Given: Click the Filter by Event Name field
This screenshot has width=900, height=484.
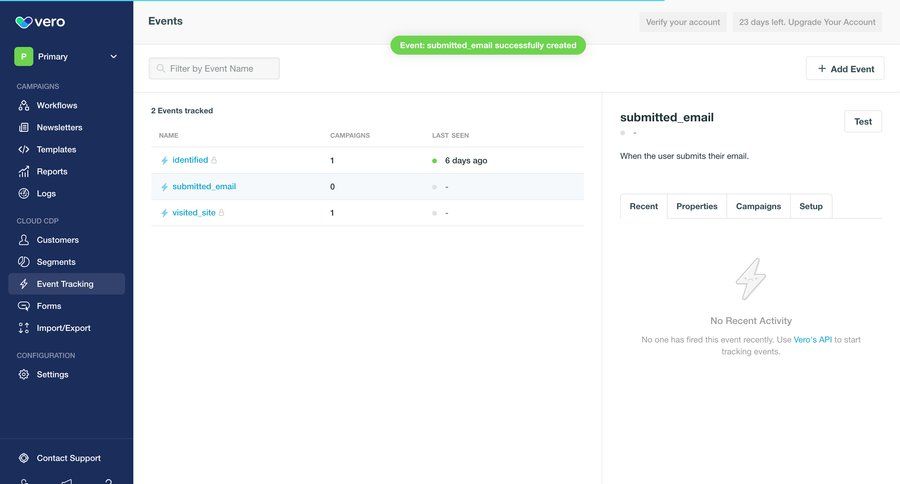Looking at the screenshot, I should (x=214, y=68).
